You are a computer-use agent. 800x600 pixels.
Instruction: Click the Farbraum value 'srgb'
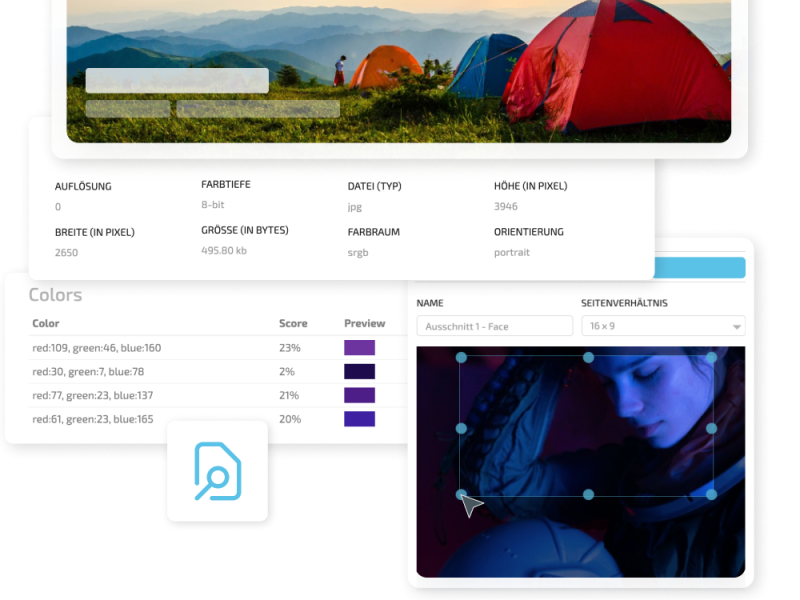[x=358, y=253]
